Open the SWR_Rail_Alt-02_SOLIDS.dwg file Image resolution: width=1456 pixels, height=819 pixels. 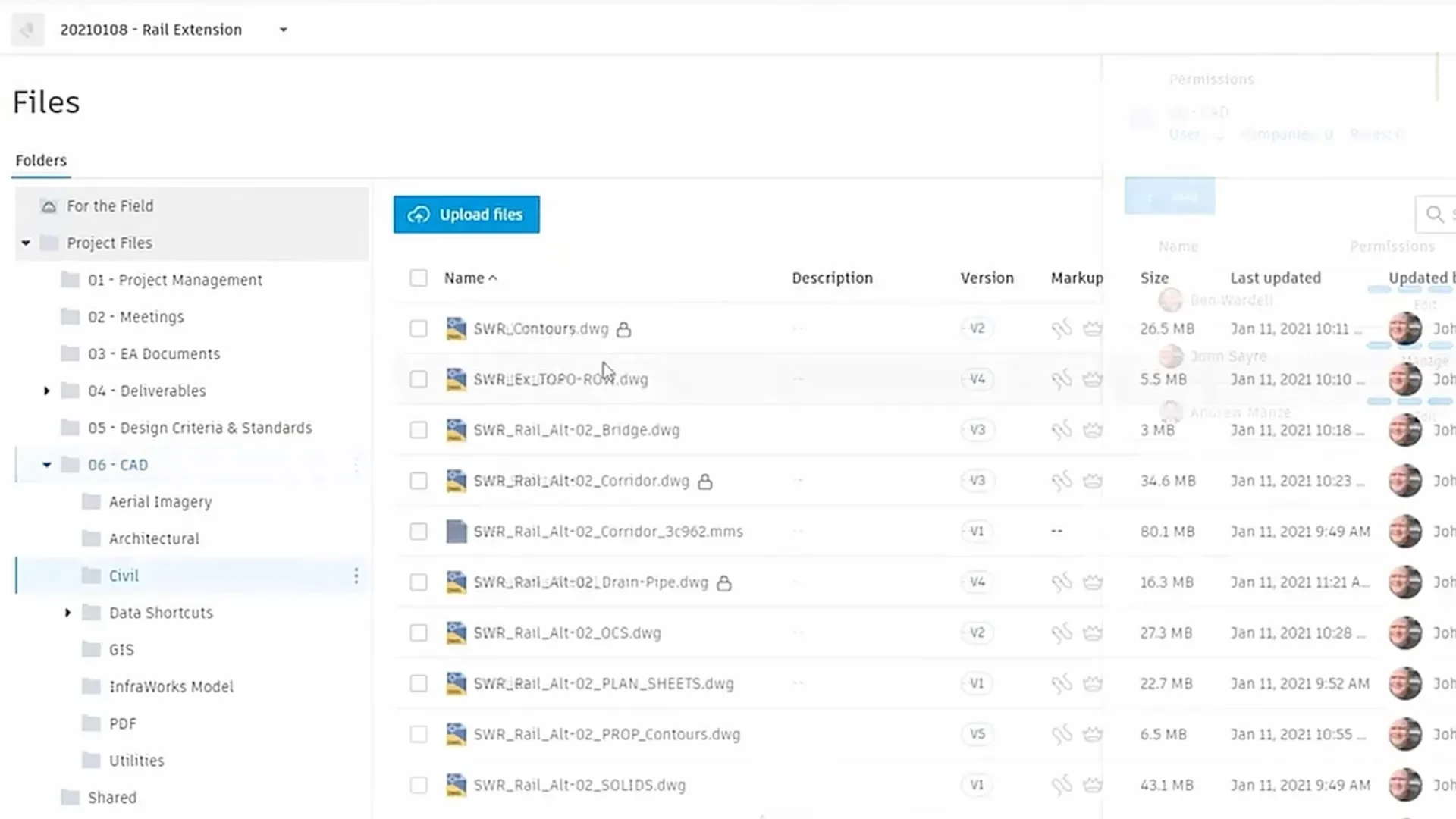point(579,786)
